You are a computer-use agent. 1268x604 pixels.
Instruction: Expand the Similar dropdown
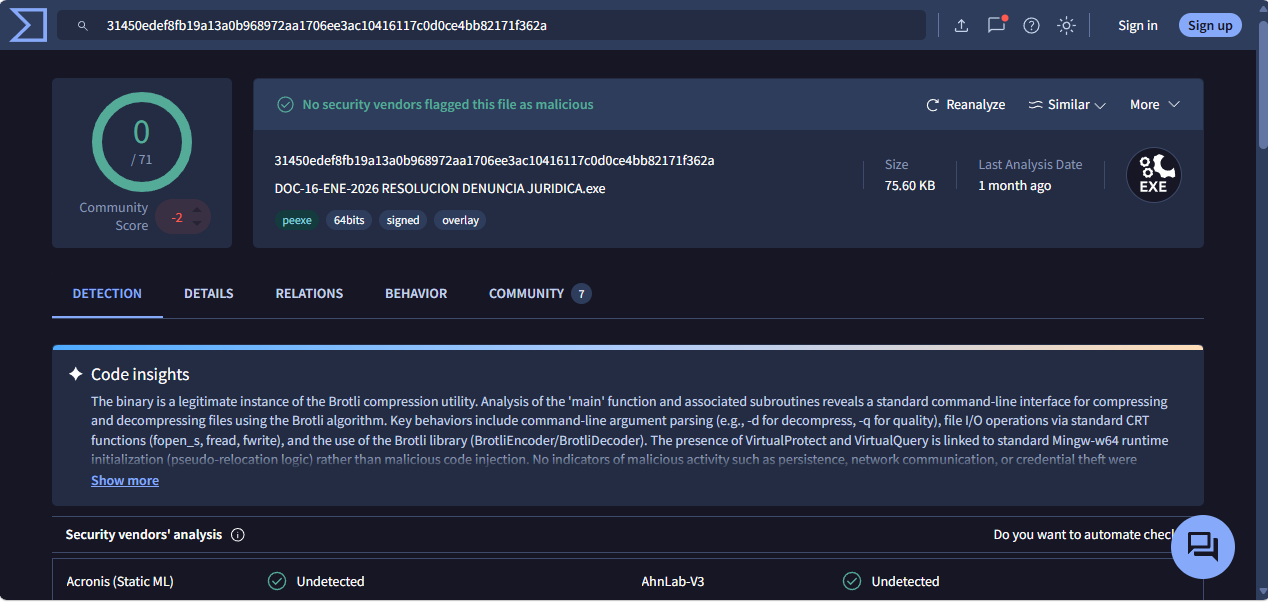(1067, 104)
